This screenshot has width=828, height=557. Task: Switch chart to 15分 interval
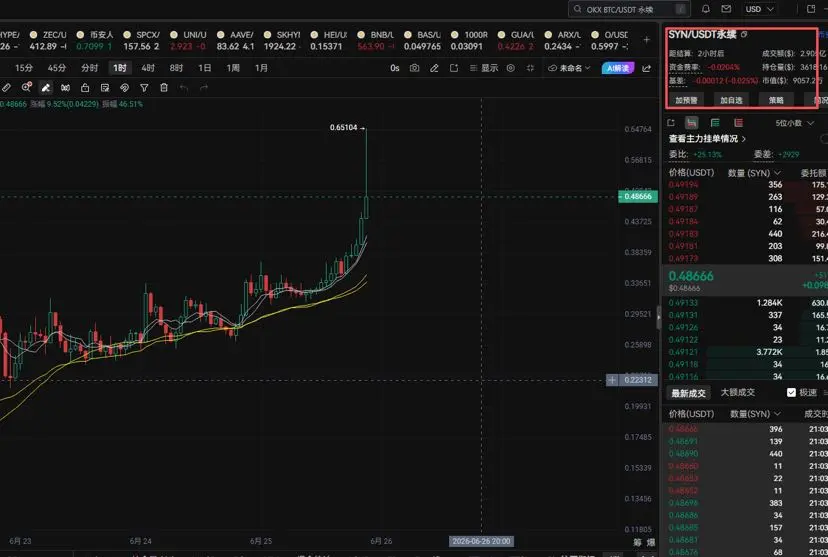(x=23, y=68)
